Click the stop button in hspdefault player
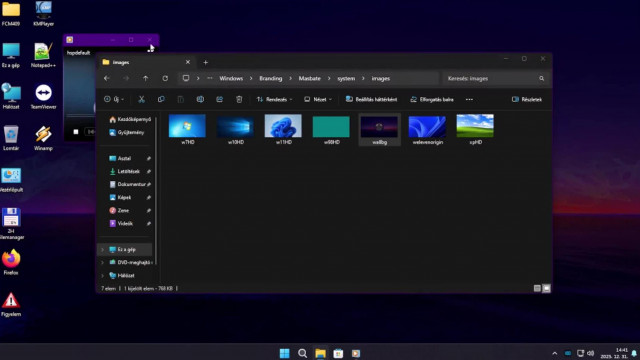Image resolution: width=640 pixels, height=360 pixels. (x=76, y=131)
